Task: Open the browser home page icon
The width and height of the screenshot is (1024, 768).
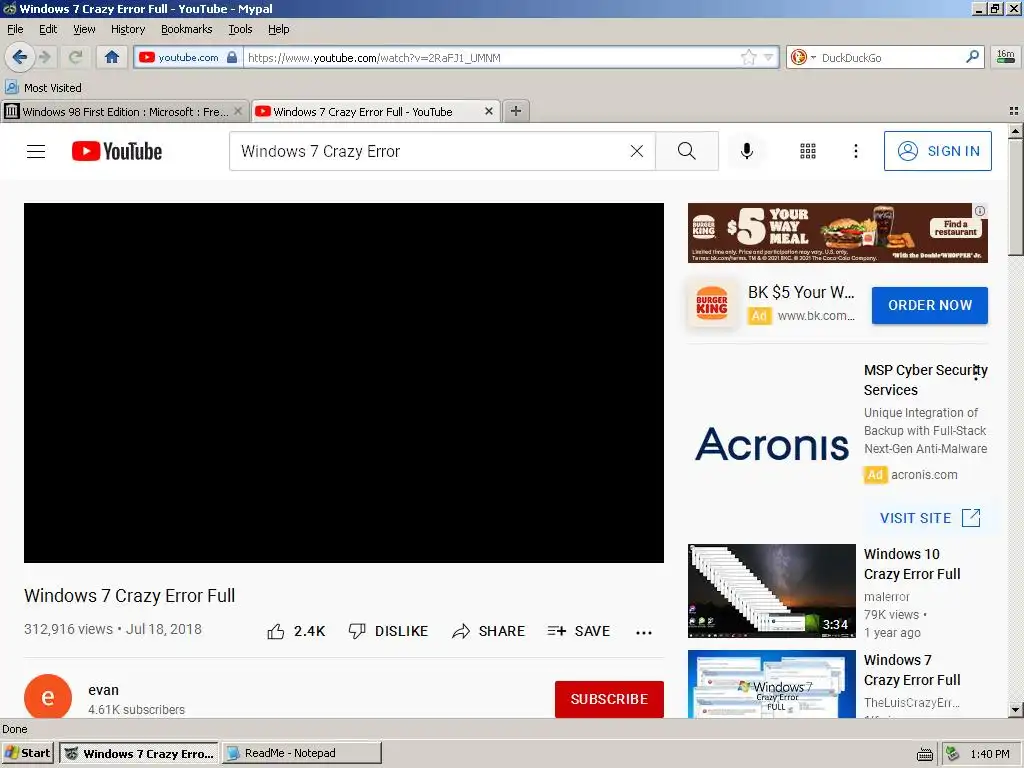Action: [x=112, y=57]
